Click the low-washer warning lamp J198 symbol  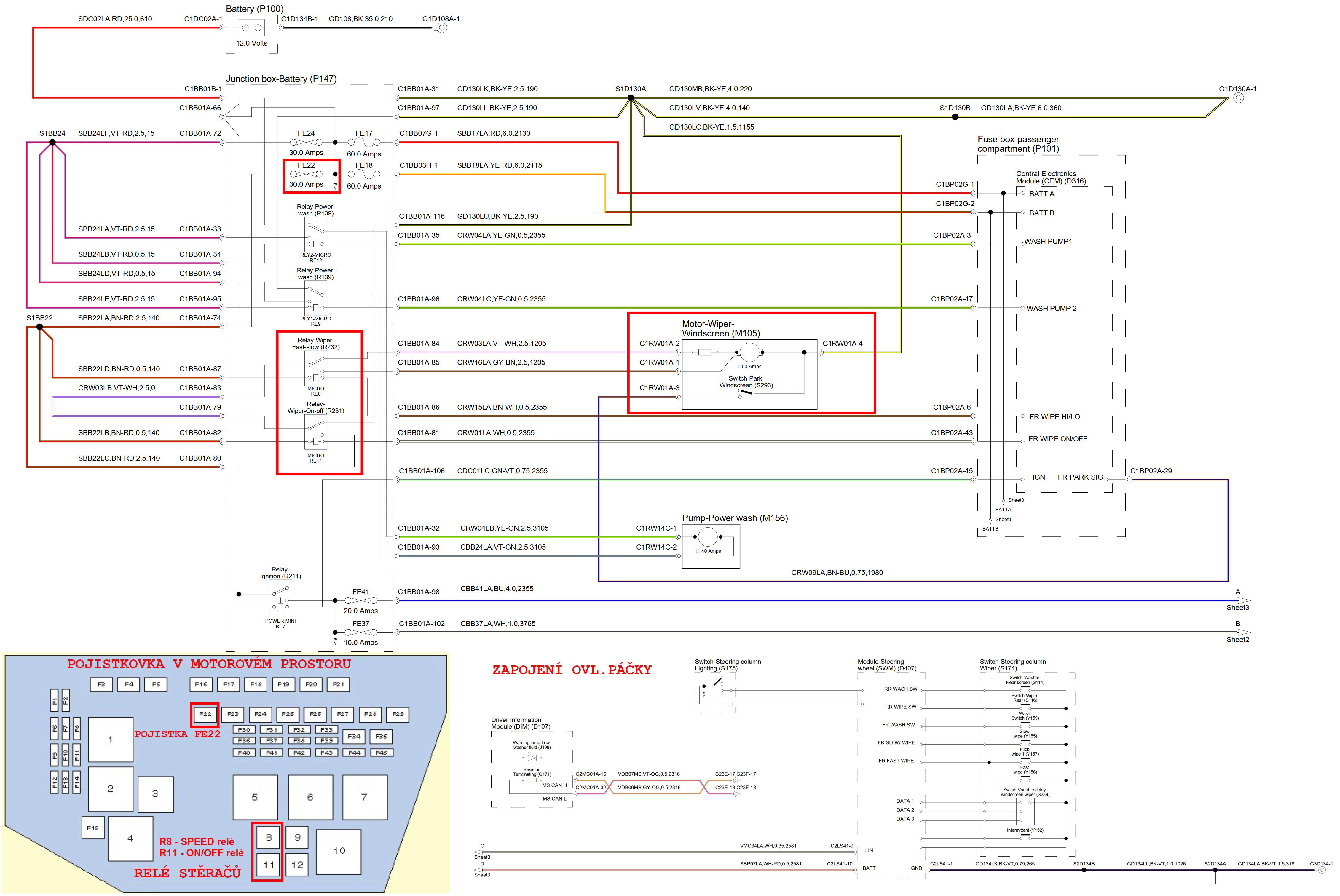pos(532,757)
